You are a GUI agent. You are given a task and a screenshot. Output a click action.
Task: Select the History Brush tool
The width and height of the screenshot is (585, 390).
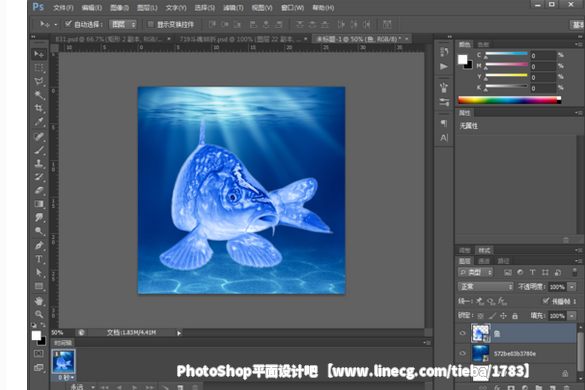tap(39, 177)
